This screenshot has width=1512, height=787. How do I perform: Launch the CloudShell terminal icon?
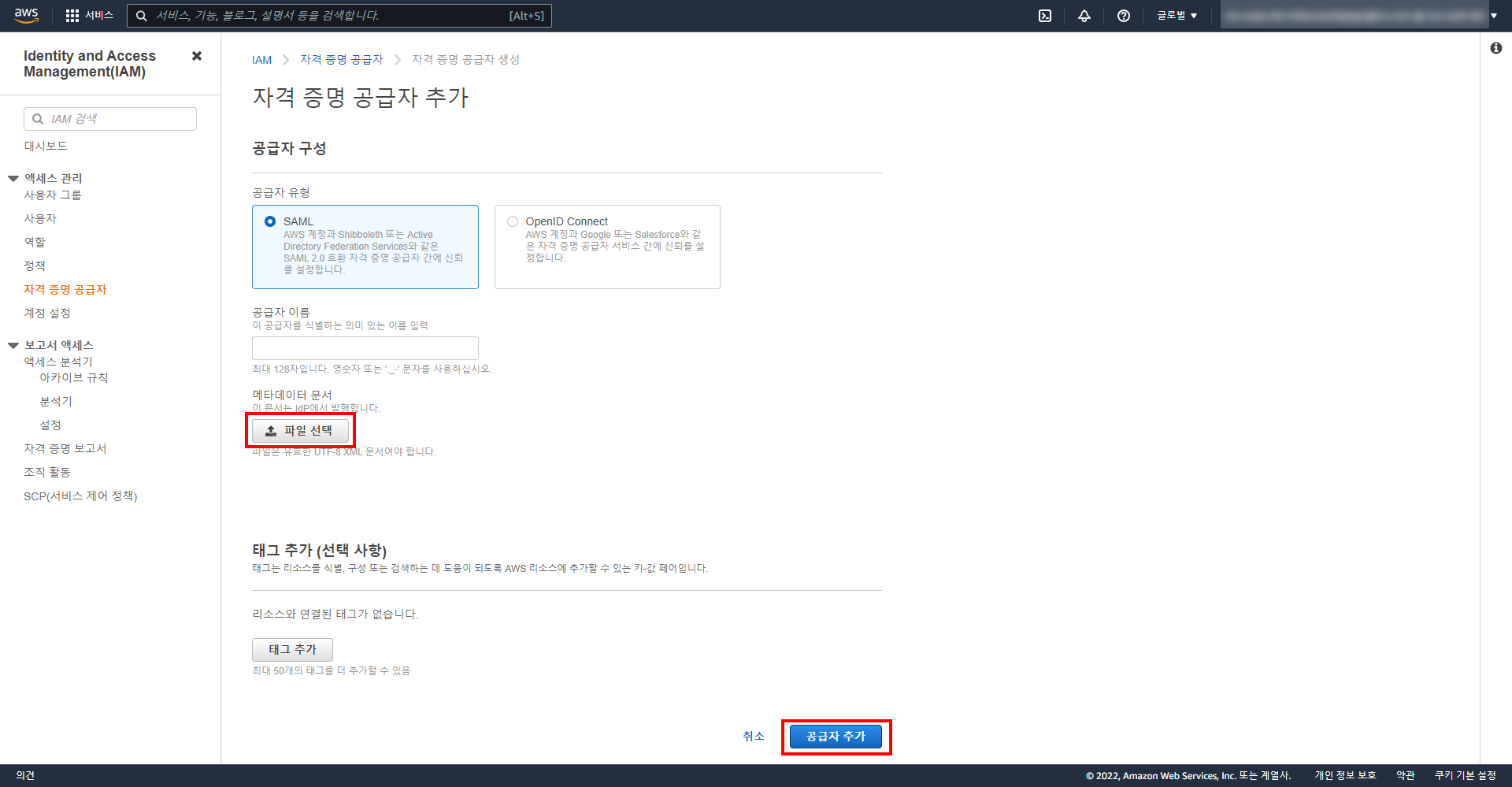[x=1045, y=16]
